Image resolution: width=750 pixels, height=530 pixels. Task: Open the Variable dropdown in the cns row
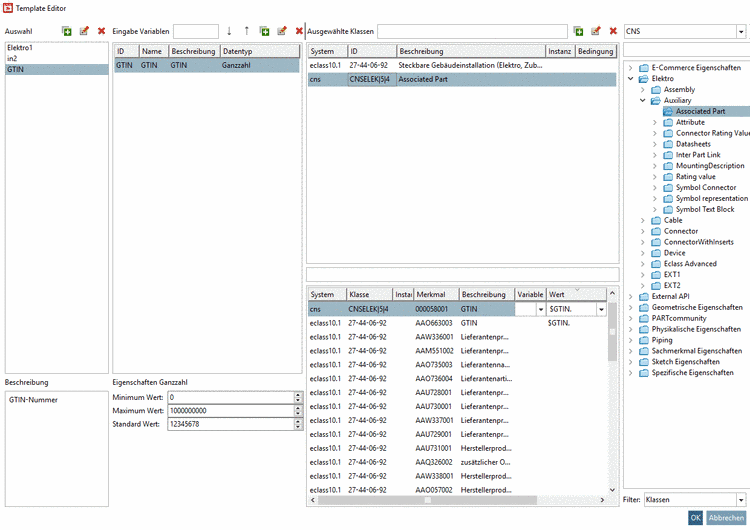(x=539, y=310)
